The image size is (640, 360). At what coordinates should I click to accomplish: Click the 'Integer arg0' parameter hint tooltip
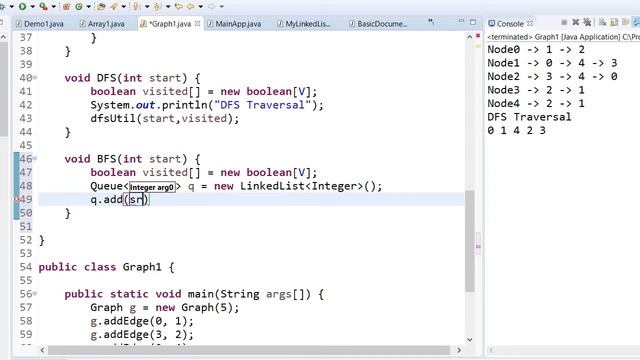[x=152, y=187]
